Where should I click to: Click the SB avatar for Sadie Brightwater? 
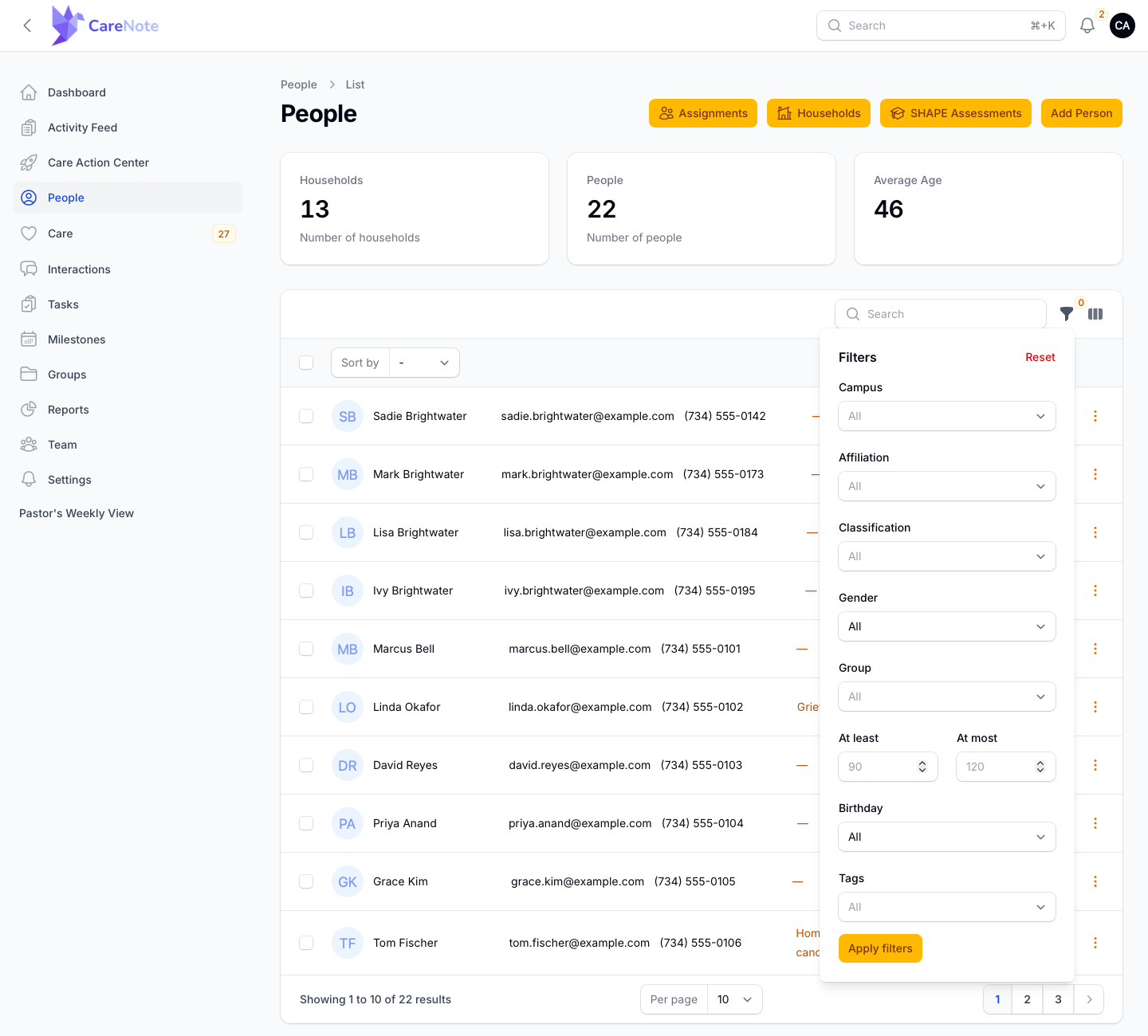coord(348,416)
